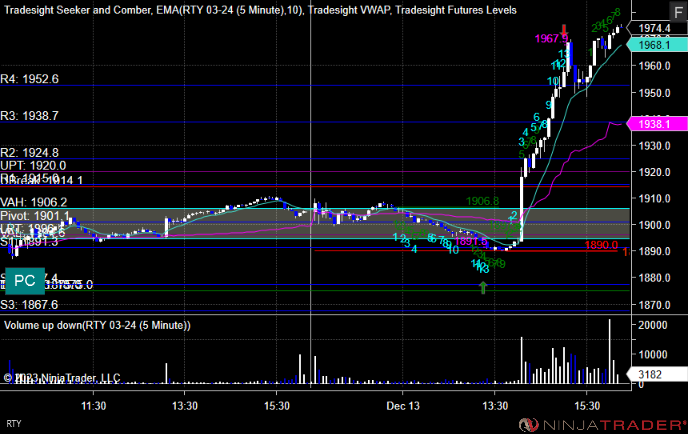
Task: Click the Dec 13 date axis label
Action: pos(403,406)
